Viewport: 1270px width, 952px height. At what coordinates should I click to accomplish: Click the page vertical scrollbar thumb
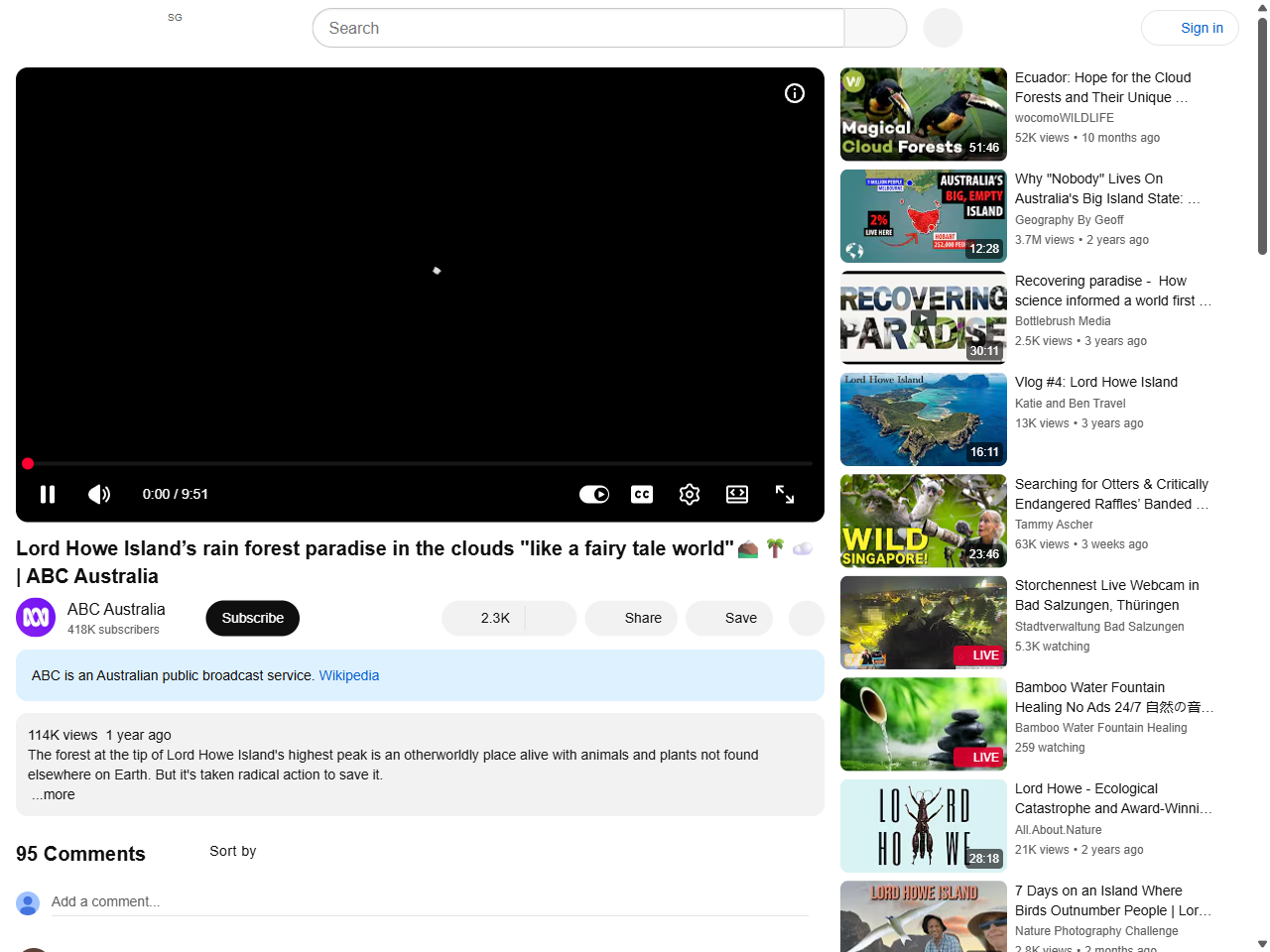tap(1262, 137)
